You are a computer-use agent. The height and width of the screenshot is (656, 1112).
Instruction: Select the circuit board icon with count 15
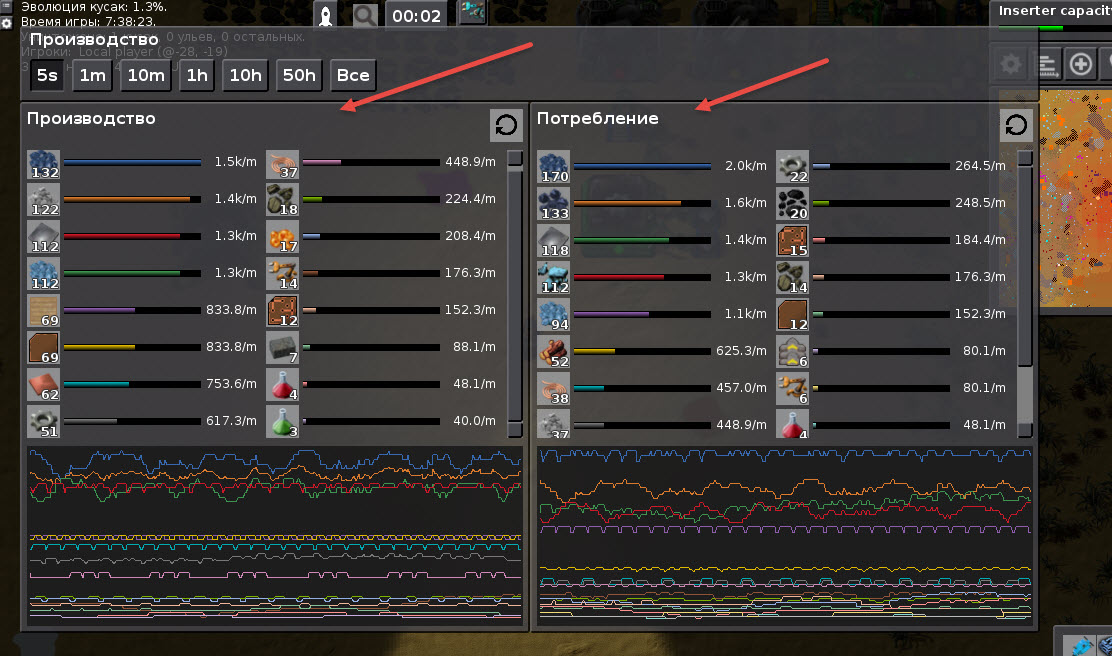click(x=792, y=242)
